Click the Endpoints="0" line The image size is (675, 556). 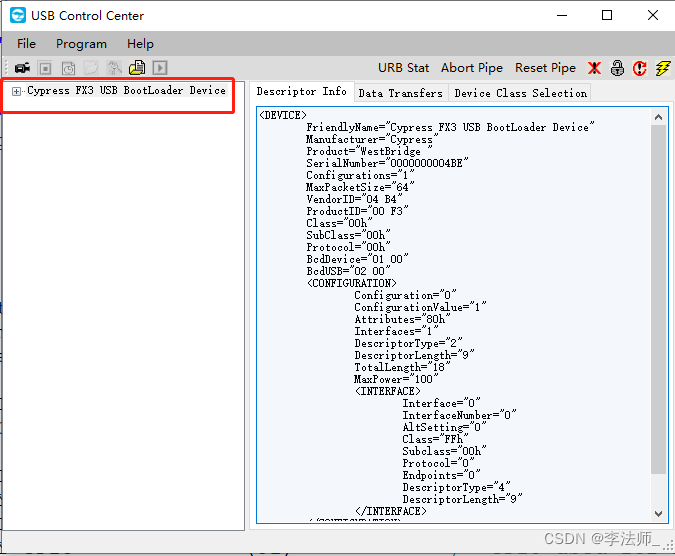[x=441, y=475]
